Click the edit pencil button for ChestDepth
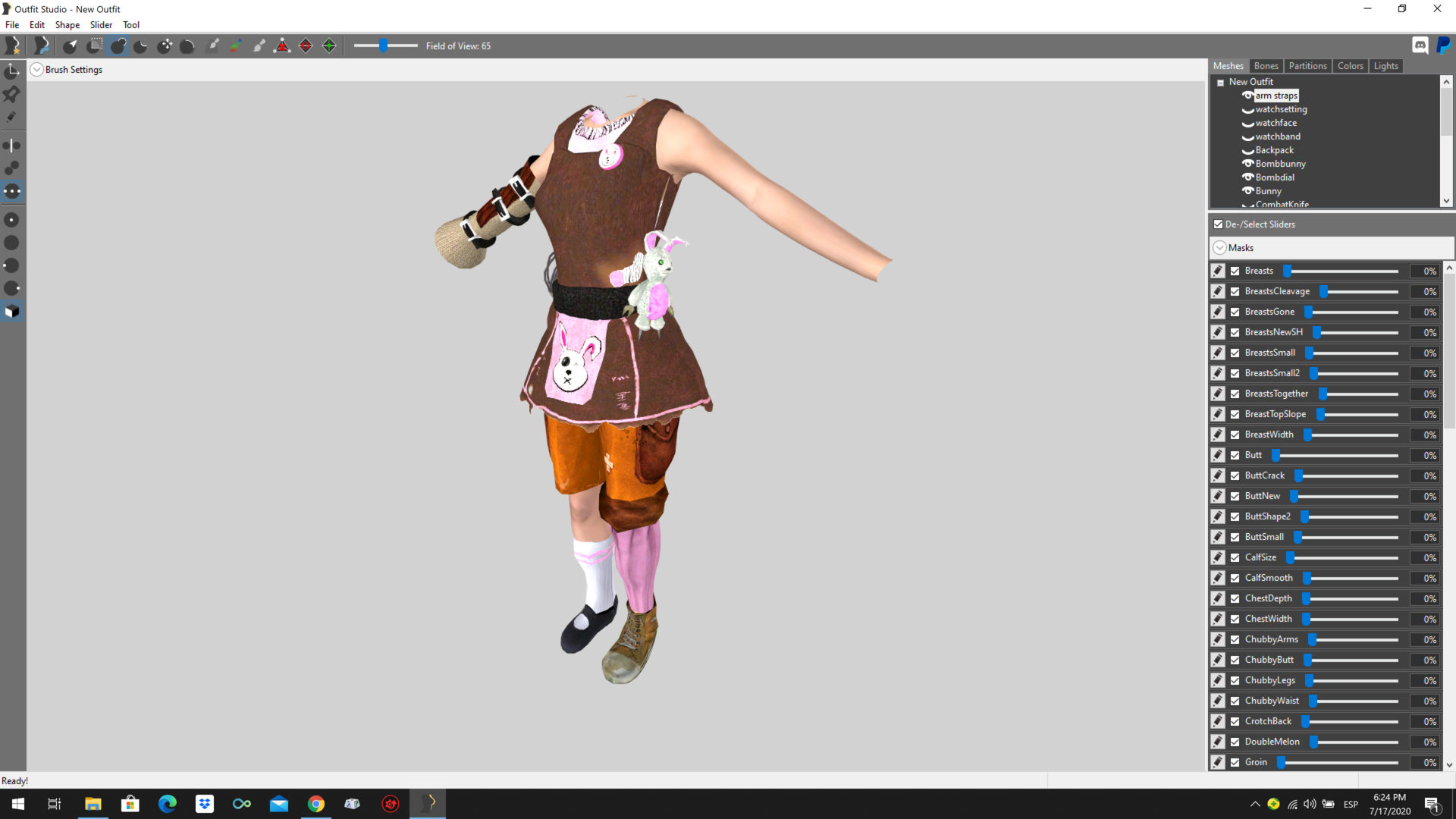 click(1218, 598)
